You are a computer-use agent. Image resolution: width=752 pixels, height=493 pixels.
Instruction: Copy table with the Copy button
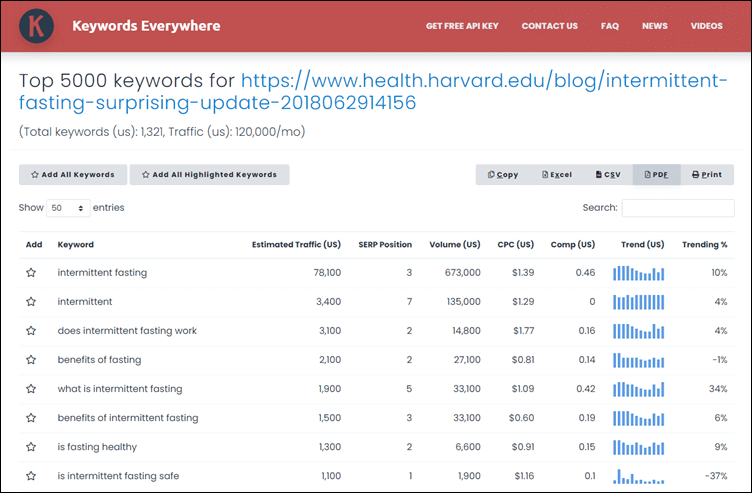point(503,175)
